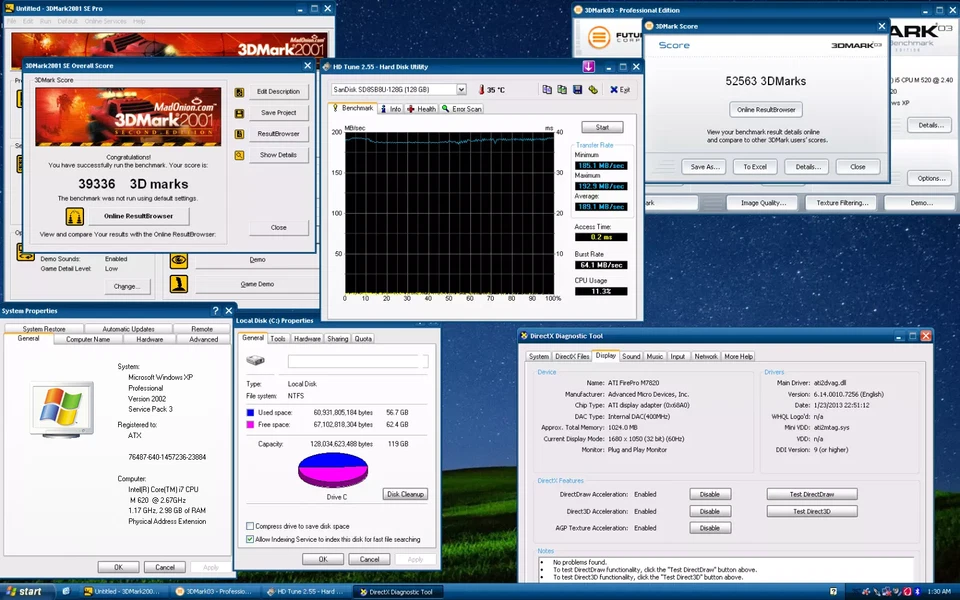Viewport: 960px width, 600px height.
Task: Open the Sound tab in DirectX Diagnostic Tool
Action: 631,356
